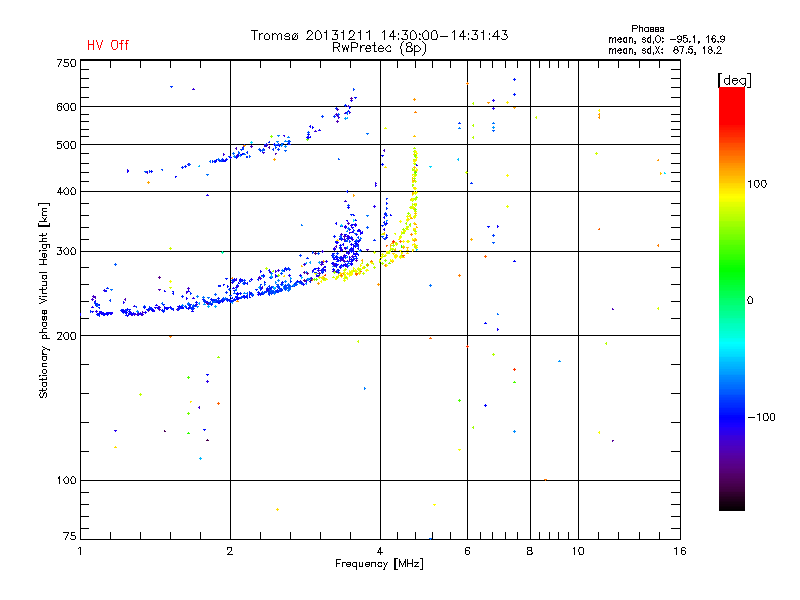Click the colorbar label '0'
The height and width of the screenshot is (600, 800).
coord(750,300)
